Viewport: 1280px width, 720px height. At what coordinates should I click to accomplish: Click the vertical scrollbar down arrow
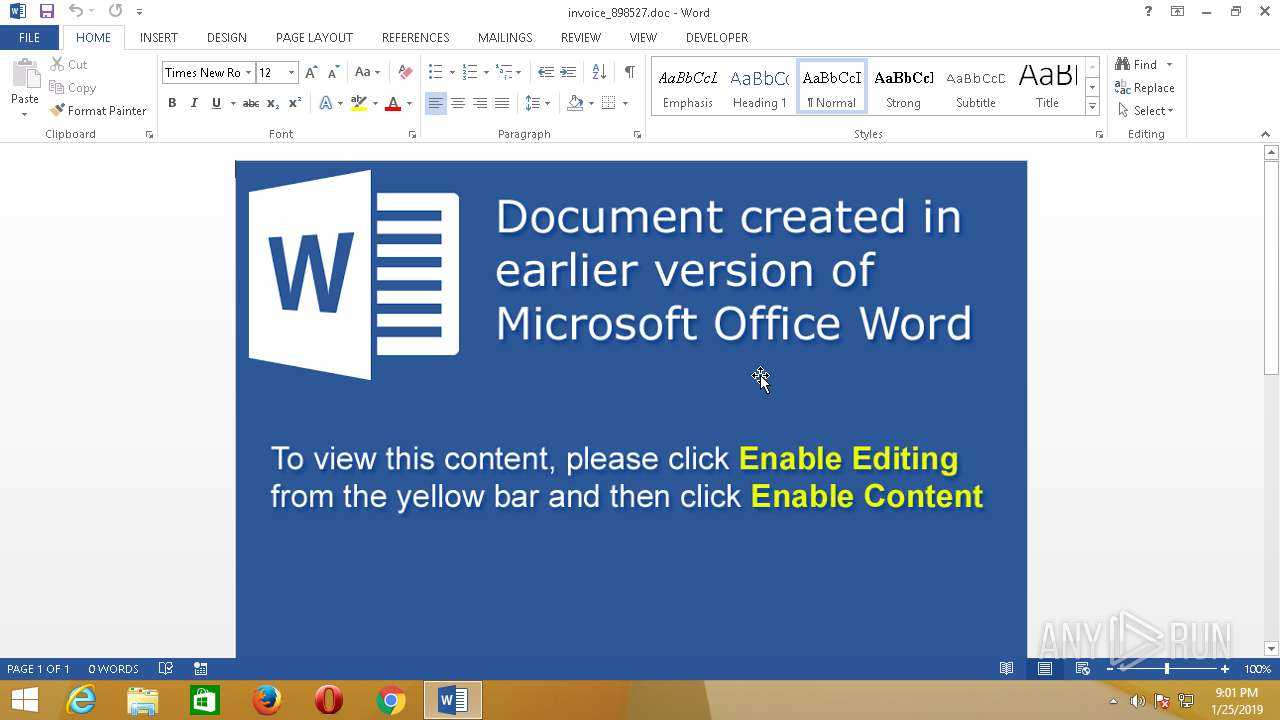pos(1271,648)
